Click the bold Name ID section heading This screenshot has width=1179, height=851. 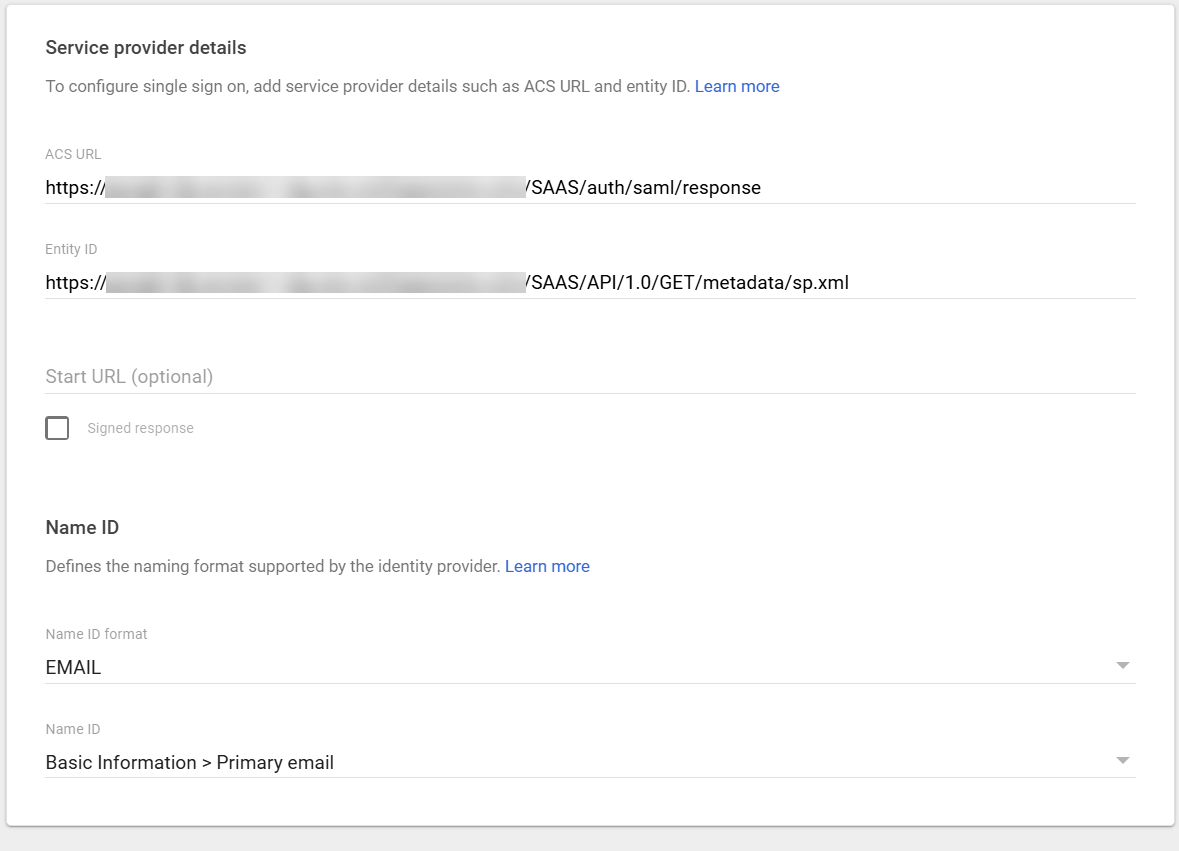click(x=82, y=527)
